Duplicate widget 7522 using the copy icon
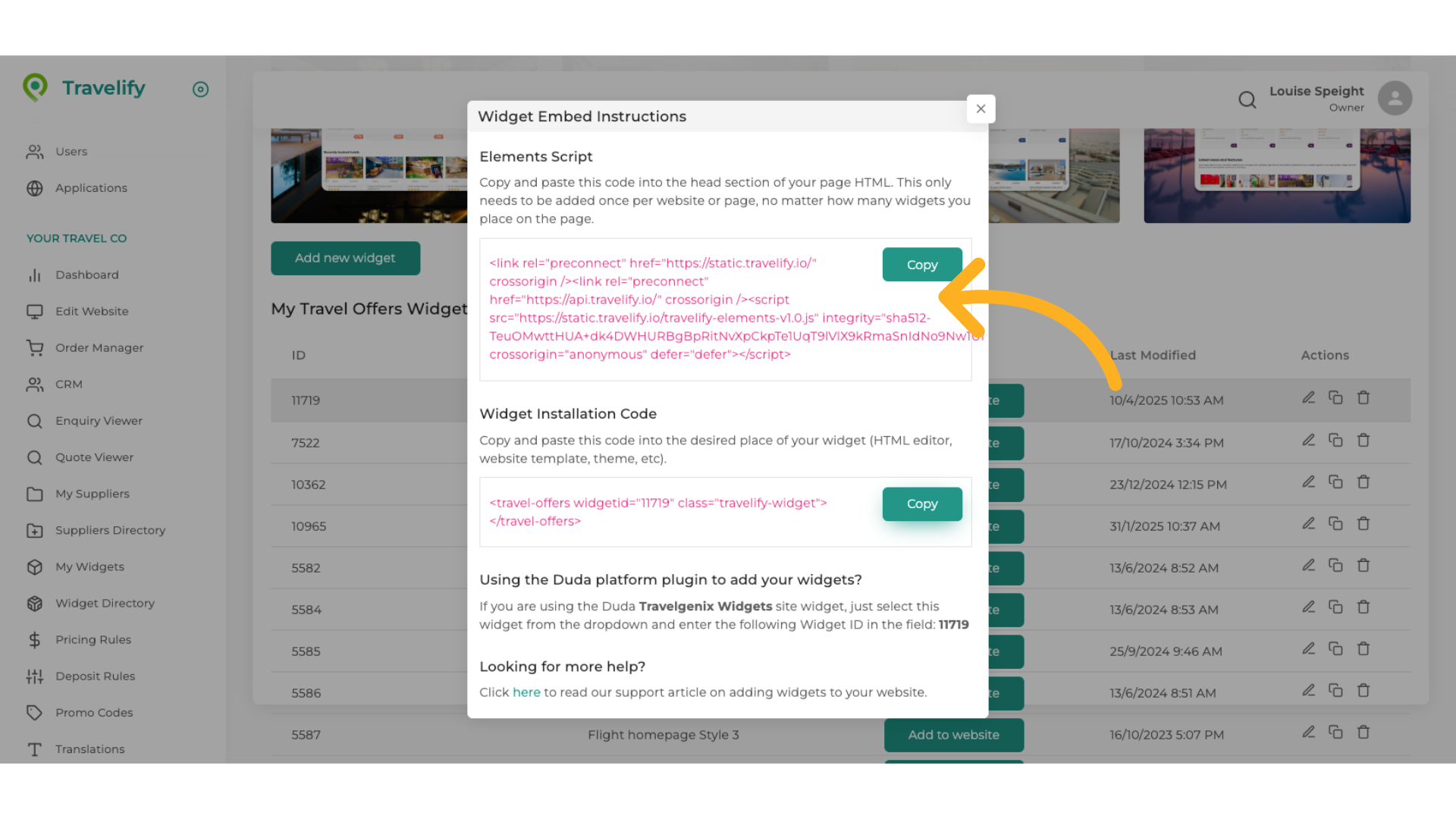The image size is (1456, 819). pos(1335,439)
